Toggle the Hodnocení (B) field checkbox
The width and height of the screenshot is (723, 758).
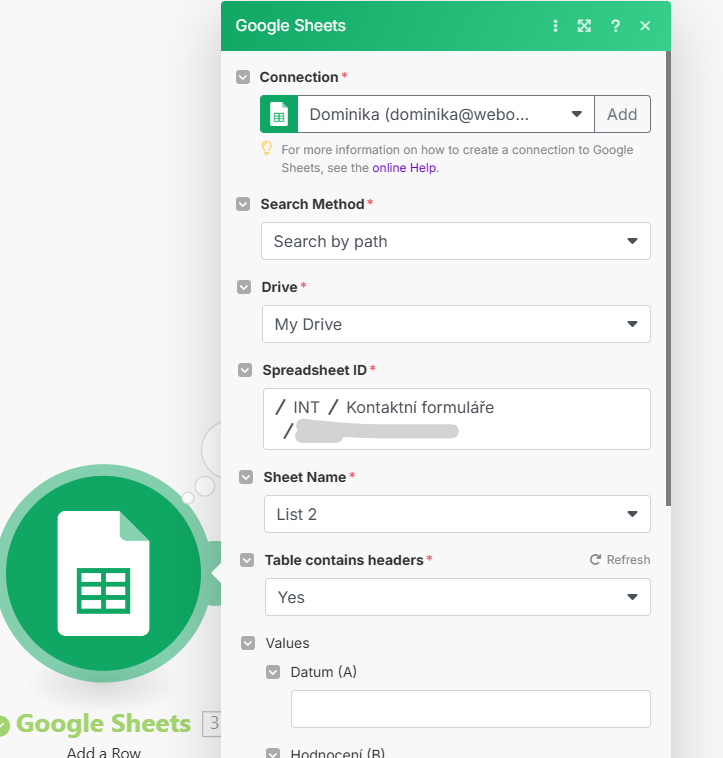point(273,754)
